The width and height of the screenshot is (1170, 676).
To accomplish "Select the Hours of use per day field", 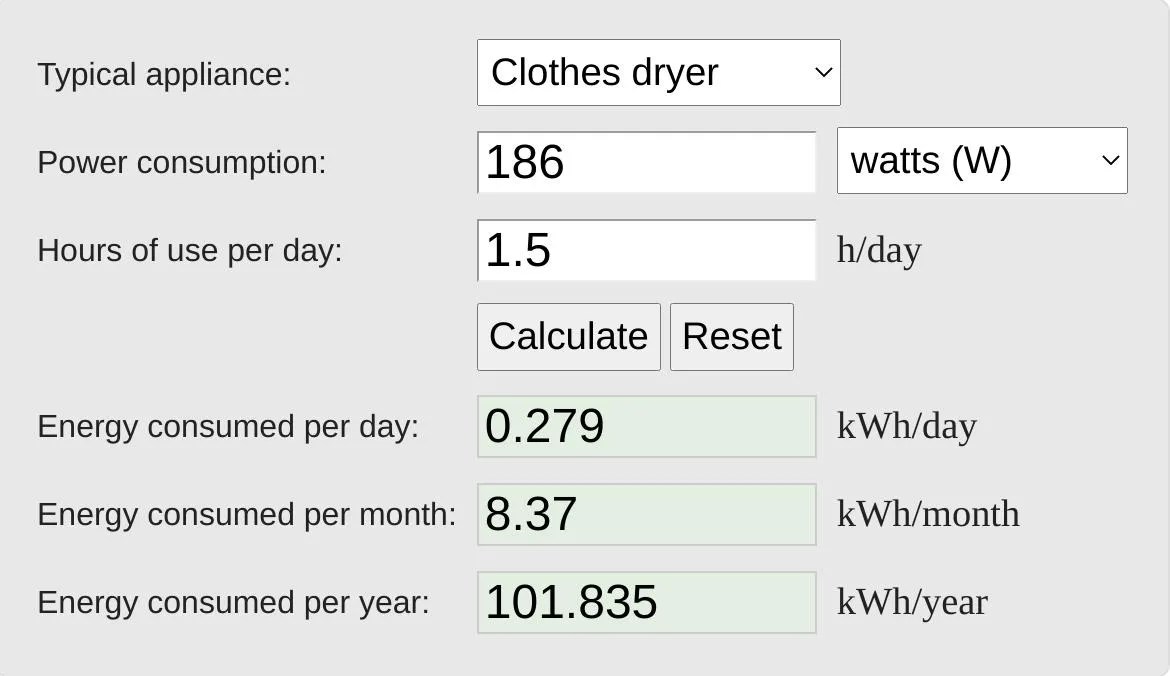I will [647, 249].
